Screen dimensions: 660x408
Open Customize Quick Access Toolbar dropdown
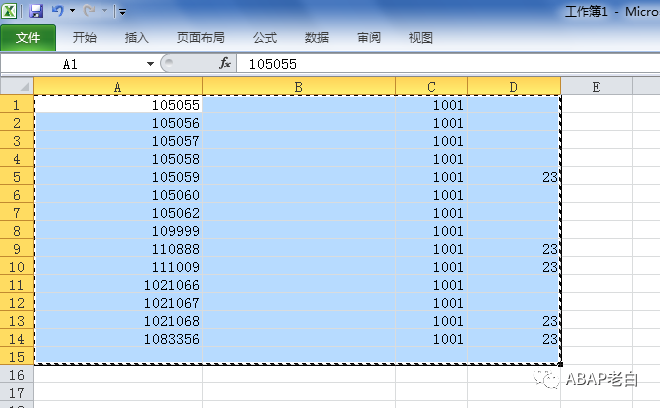tap(122, 12)
